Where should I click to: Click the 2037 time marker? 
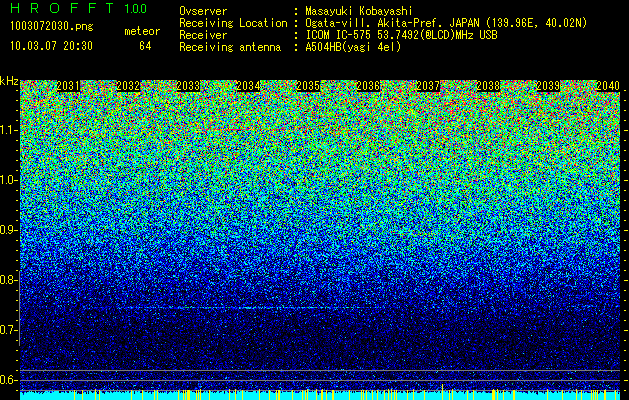click(428, 86)
